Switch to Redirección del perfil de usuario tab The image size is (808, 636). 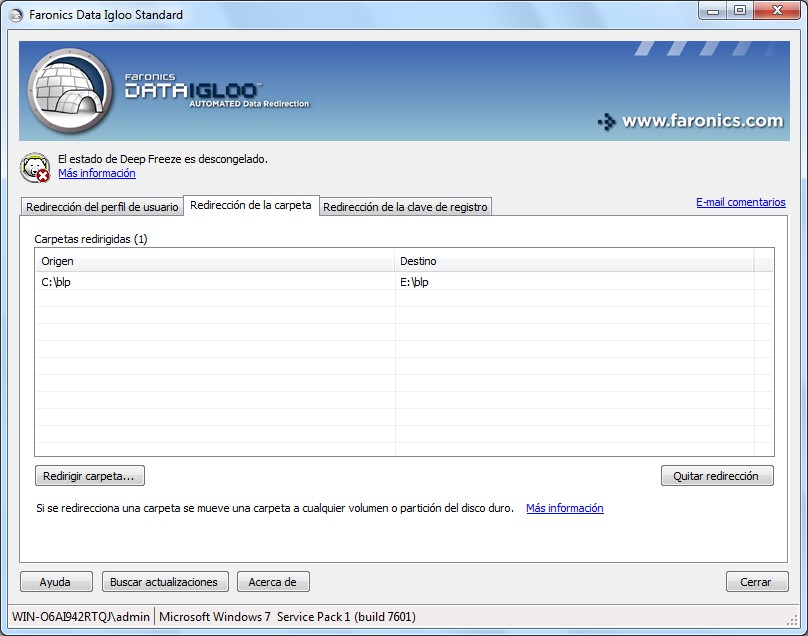click(102, 207)
